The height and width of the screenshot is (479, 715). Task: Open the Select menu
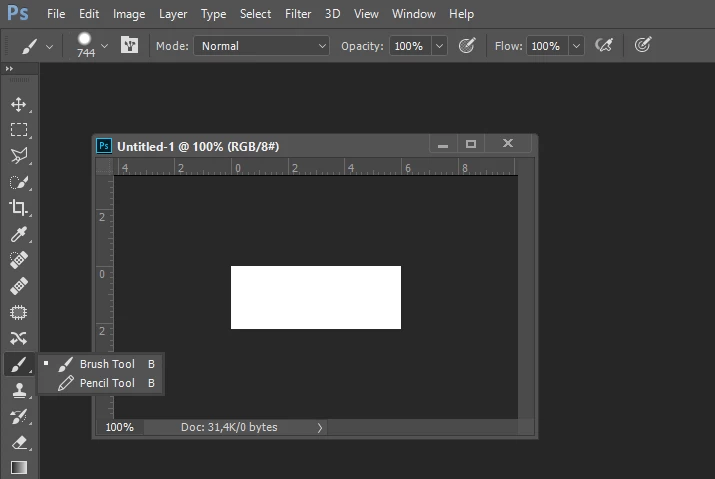point(255,14)
